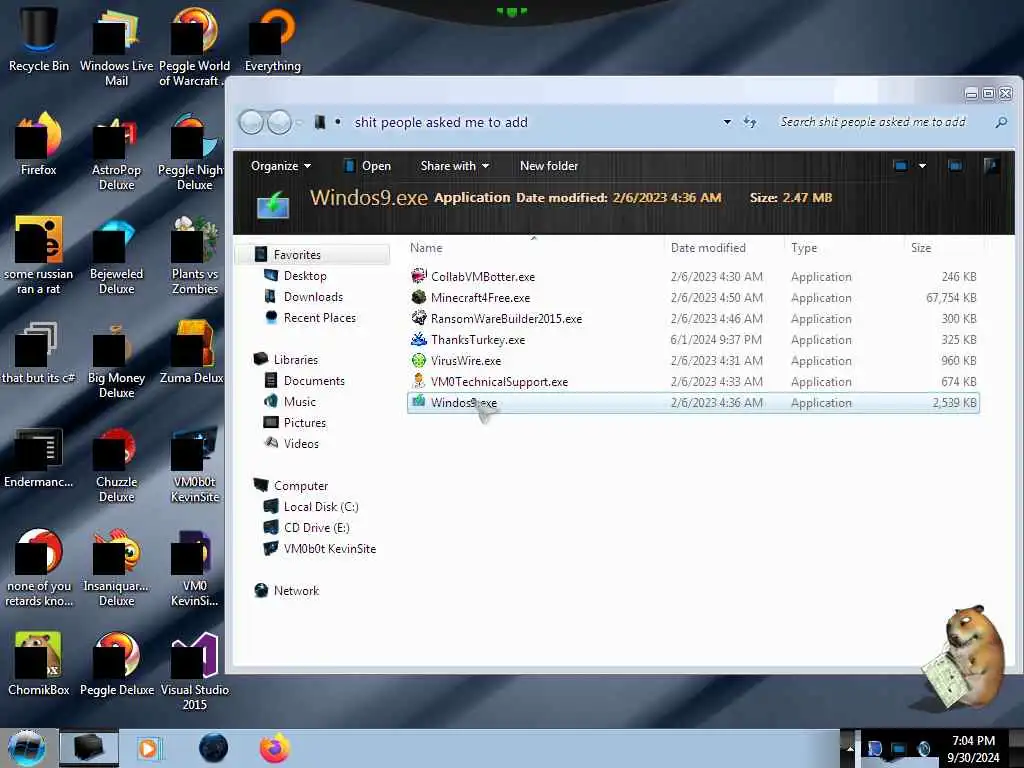
Task: Select the Minecraft4Free.exe file icon
Action: 419,297
